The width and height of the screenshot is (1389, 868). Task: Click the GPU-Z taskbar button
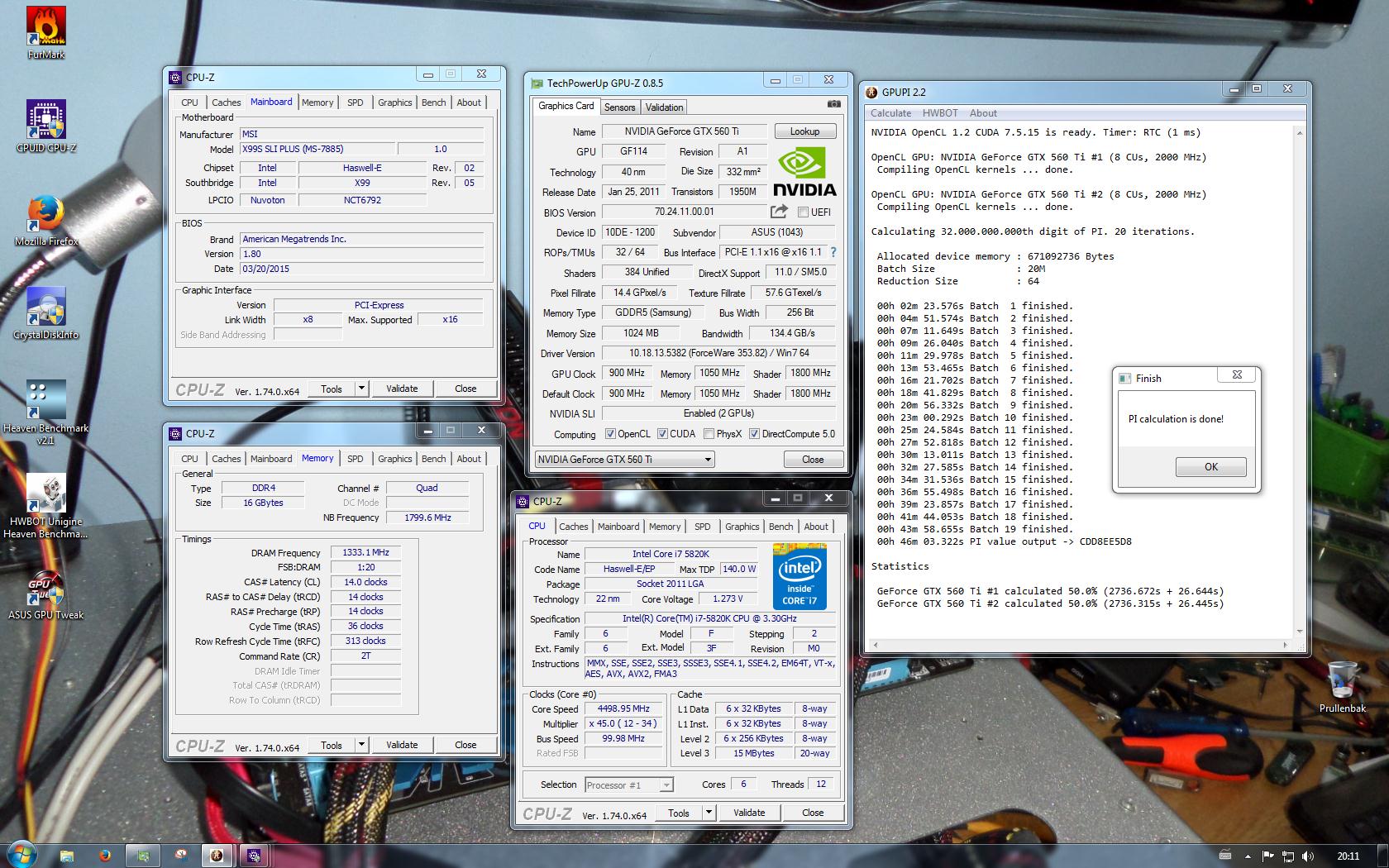tap(143, 856)
